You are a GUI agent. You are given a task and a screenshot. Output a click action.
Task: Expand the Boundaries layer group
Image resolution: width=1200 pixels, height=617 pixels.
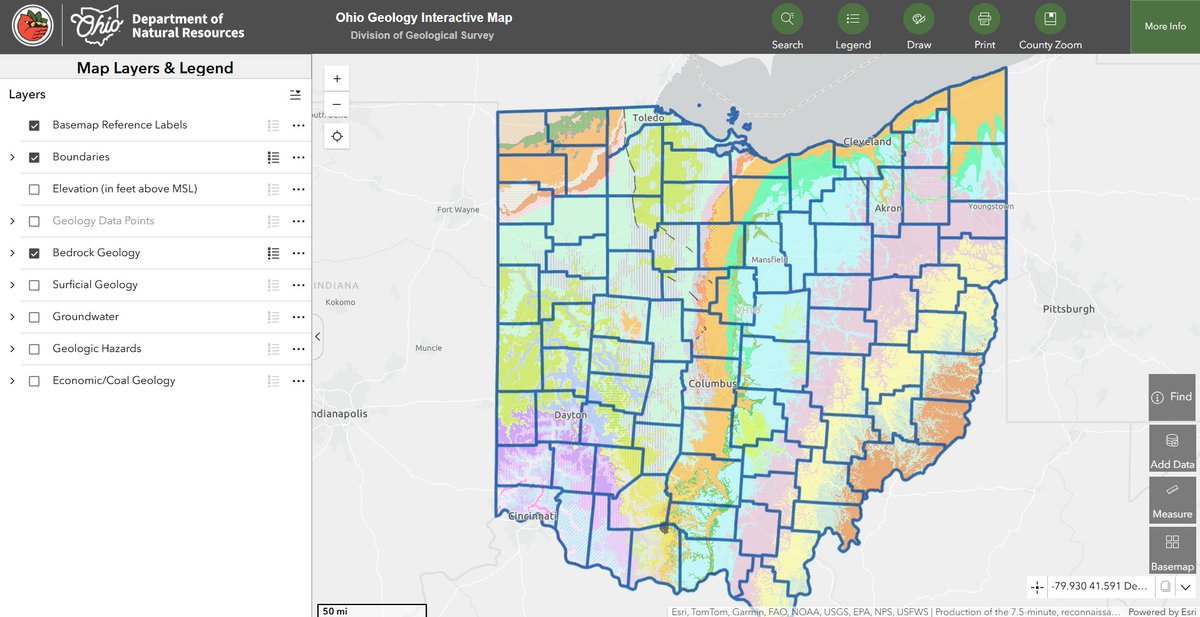point(12,157)
